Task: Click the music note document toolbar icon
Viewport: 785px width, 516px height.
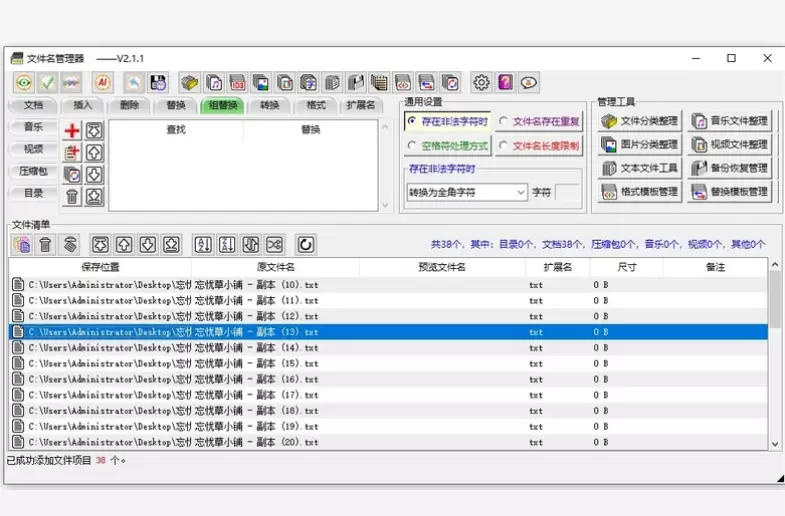Action: 214,83
